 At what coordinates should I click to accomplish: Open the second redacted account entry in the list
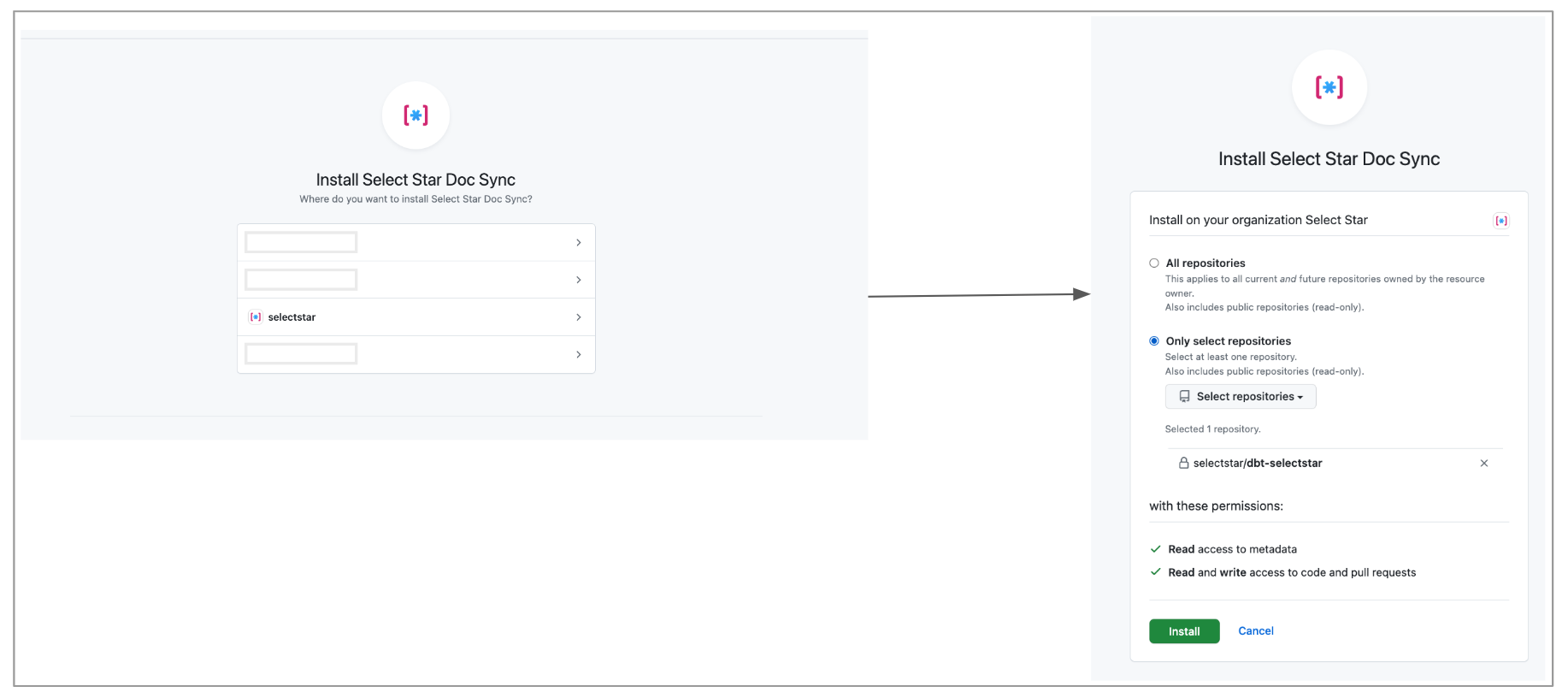301,280
